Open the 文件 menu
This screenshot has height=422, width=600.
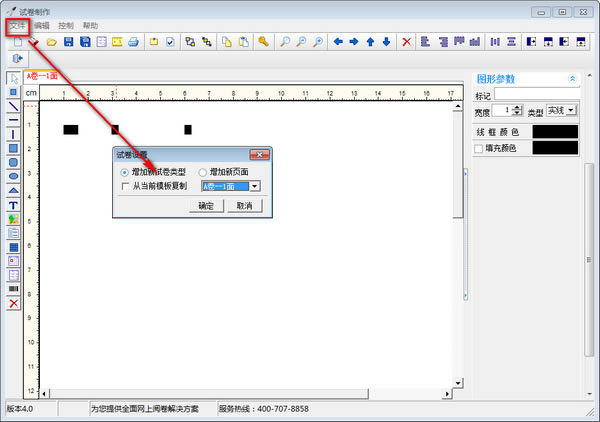pyautogui.click(x=17, y=24)
